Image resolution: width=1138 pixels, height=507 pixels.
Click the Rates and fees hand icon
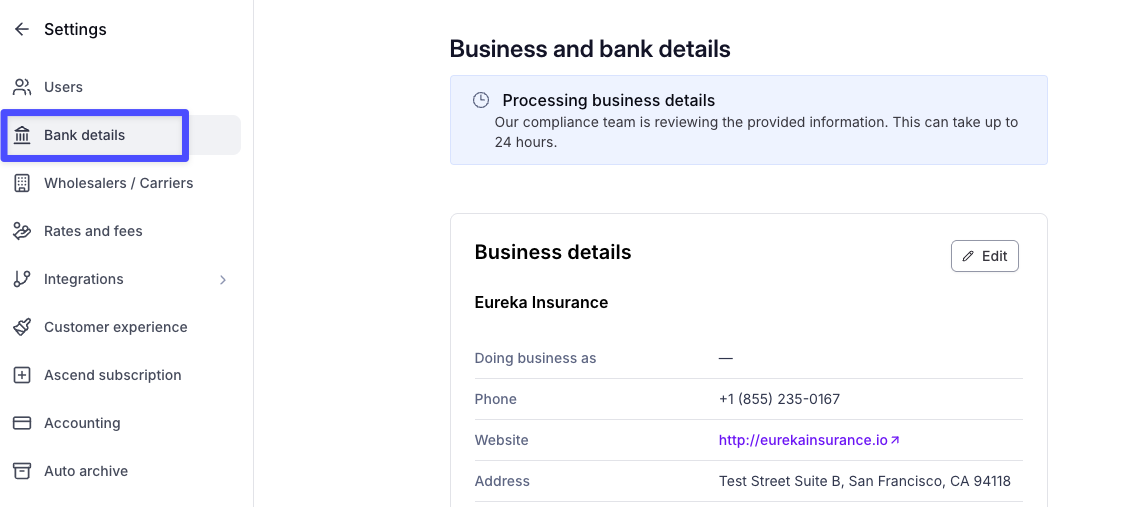(22, 231)
